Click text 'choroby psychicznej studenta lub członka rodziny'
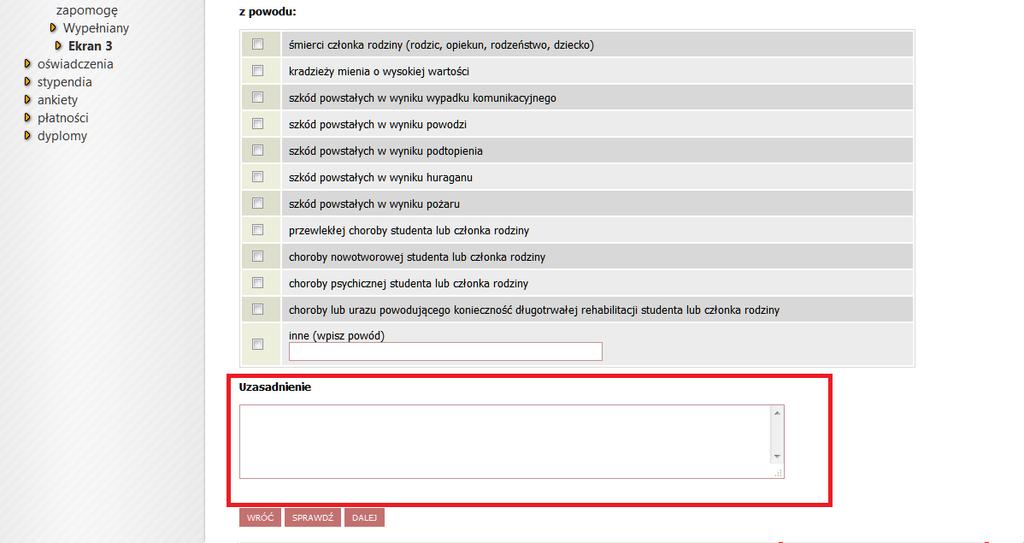Viewport: 1024px width, 543px height. 409,284
